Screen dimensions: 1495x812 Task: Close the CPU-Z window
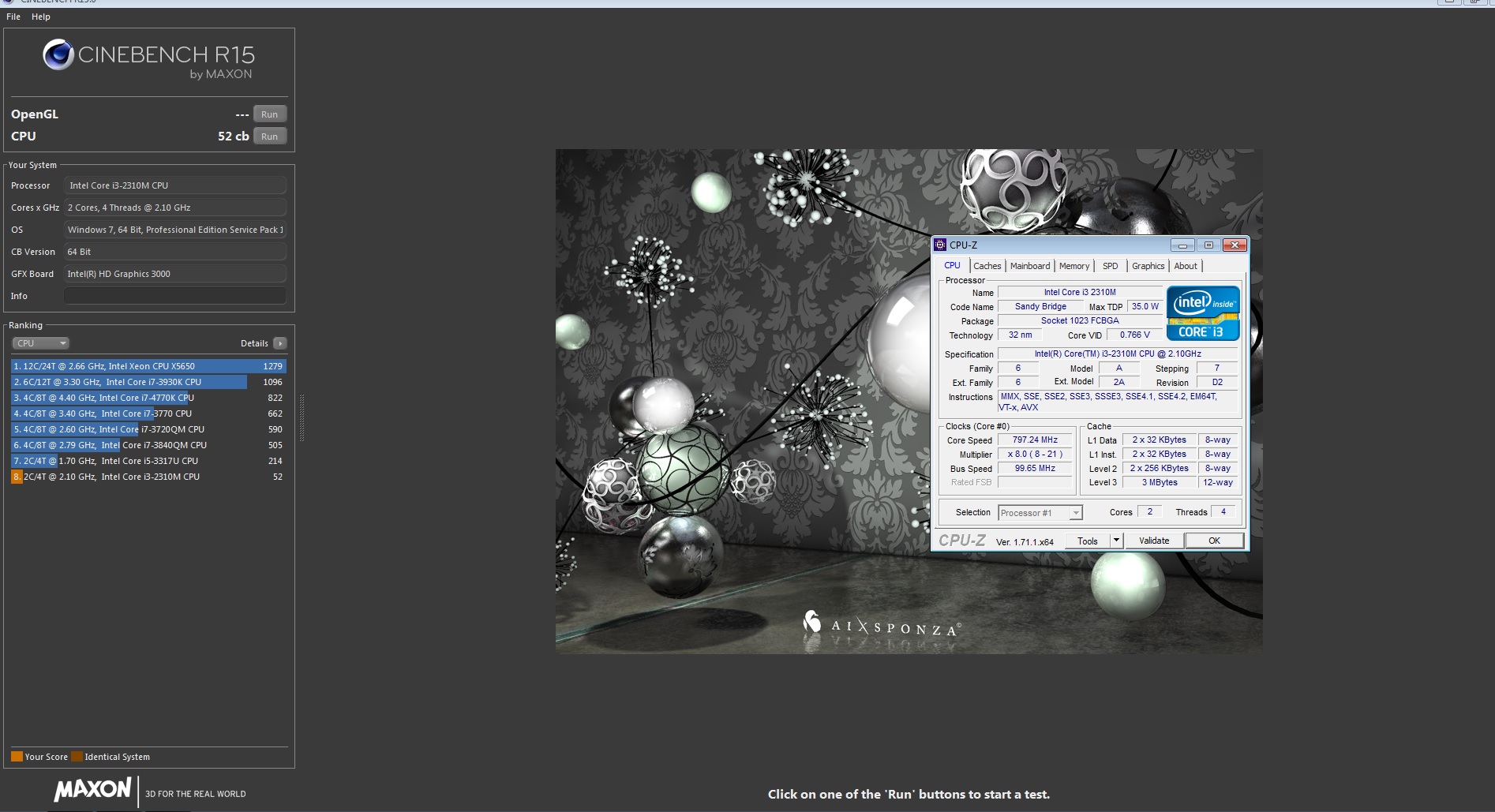[1235, 245]
